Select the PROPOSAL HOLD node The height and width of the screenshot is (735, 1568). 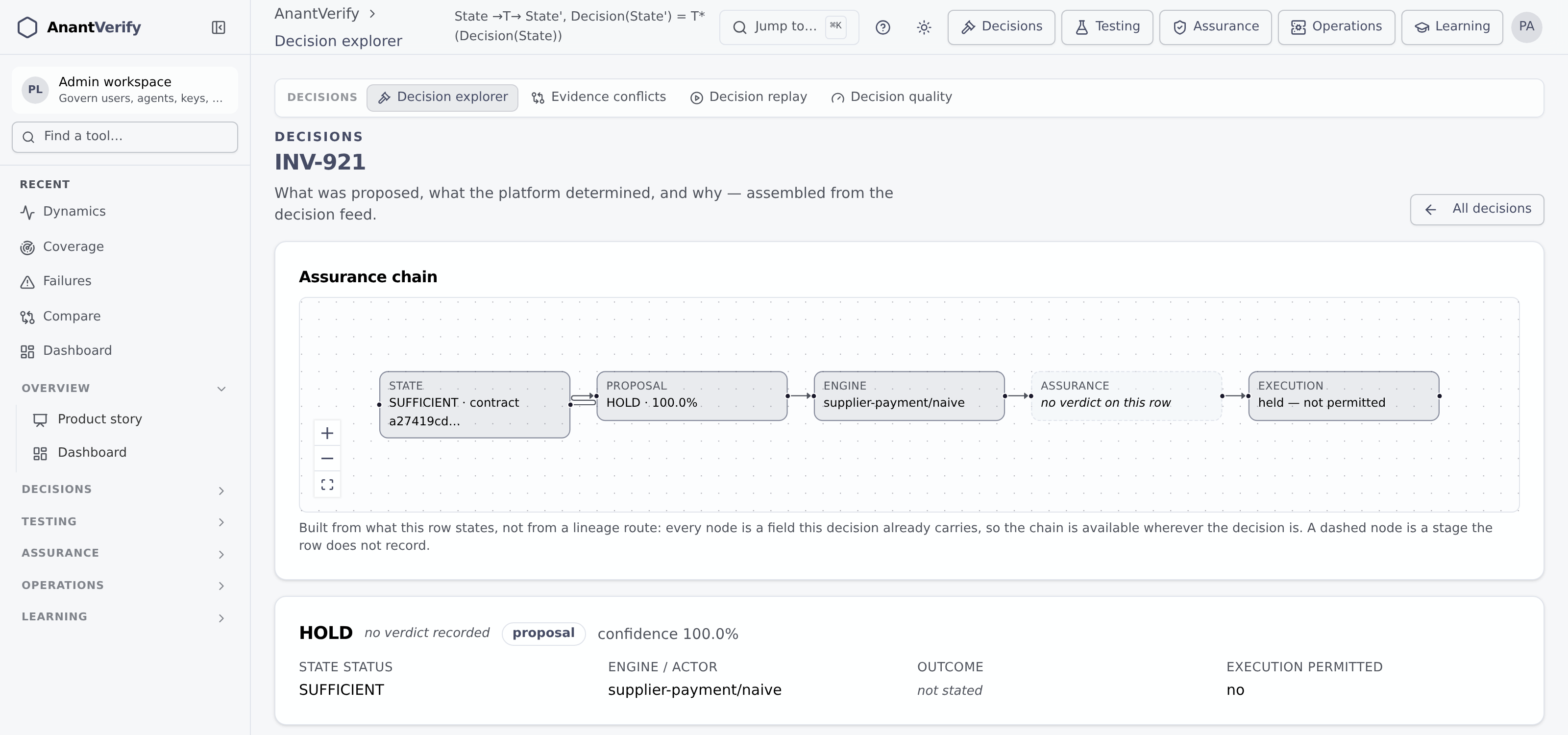tap(692, 396)
